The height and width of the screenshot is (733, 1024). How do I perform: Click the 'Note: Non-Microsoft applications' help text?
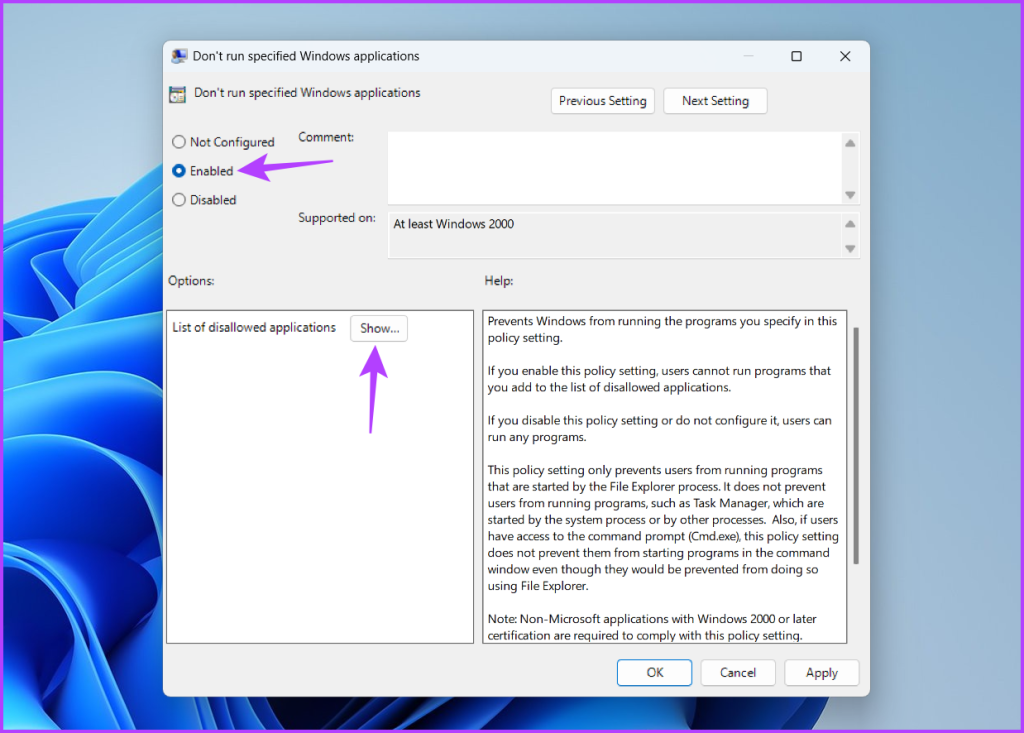click(652, 627)
